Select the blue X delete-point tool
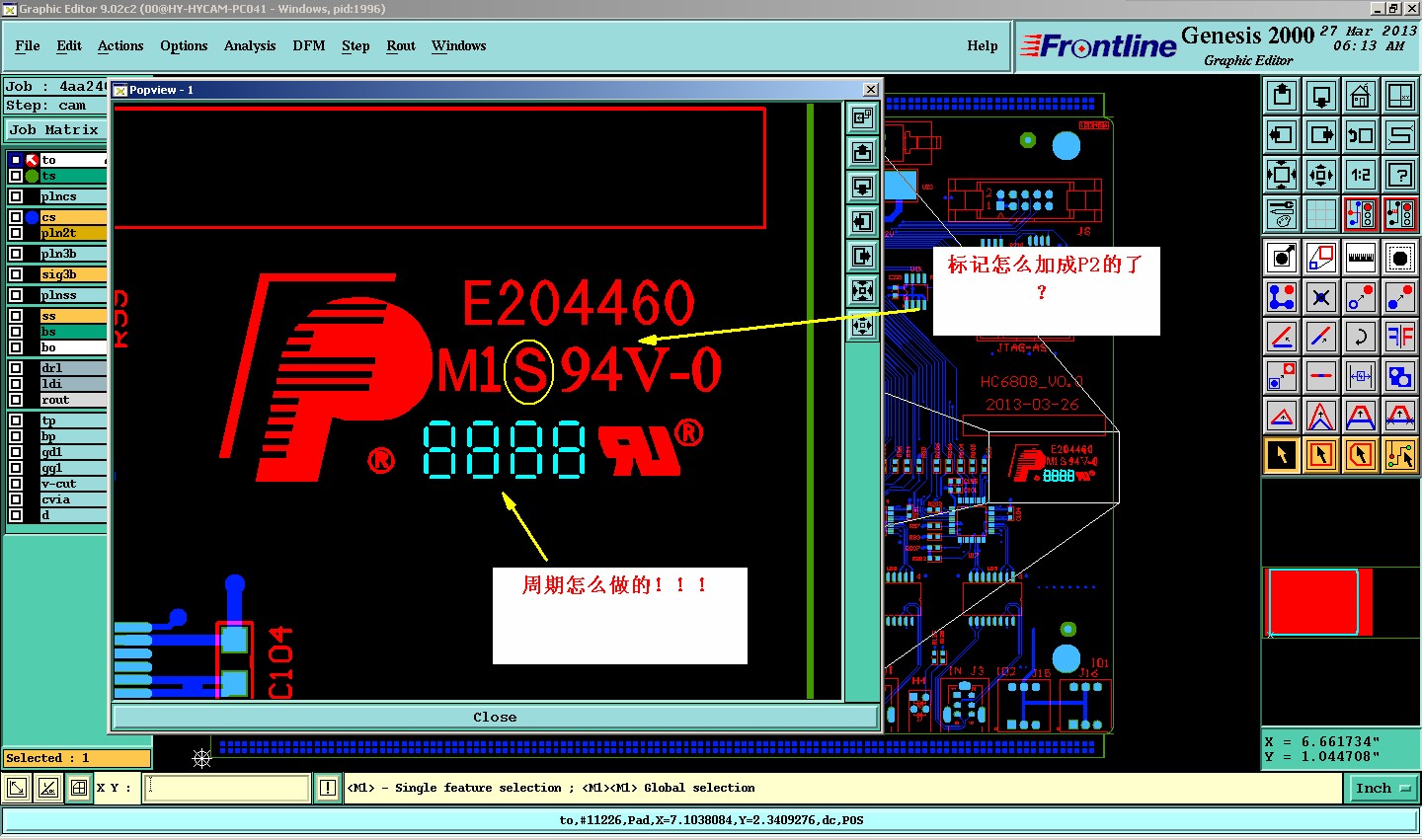Viewport: 1422px width, 840px height. pyautogui.click(x=1321, y=297)
